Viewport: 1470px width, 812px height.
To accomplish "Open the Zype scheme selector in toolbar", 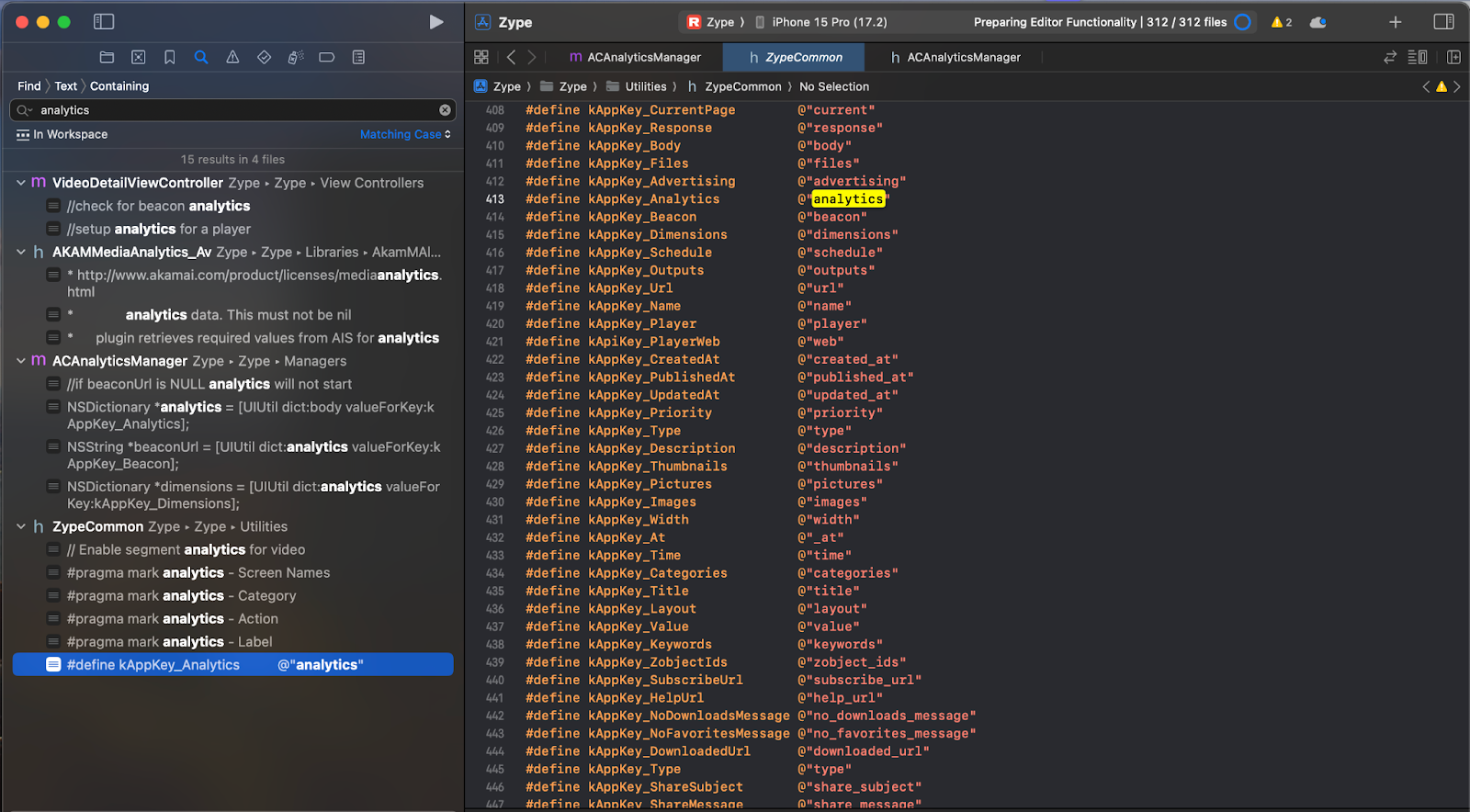I will [712, 22].
